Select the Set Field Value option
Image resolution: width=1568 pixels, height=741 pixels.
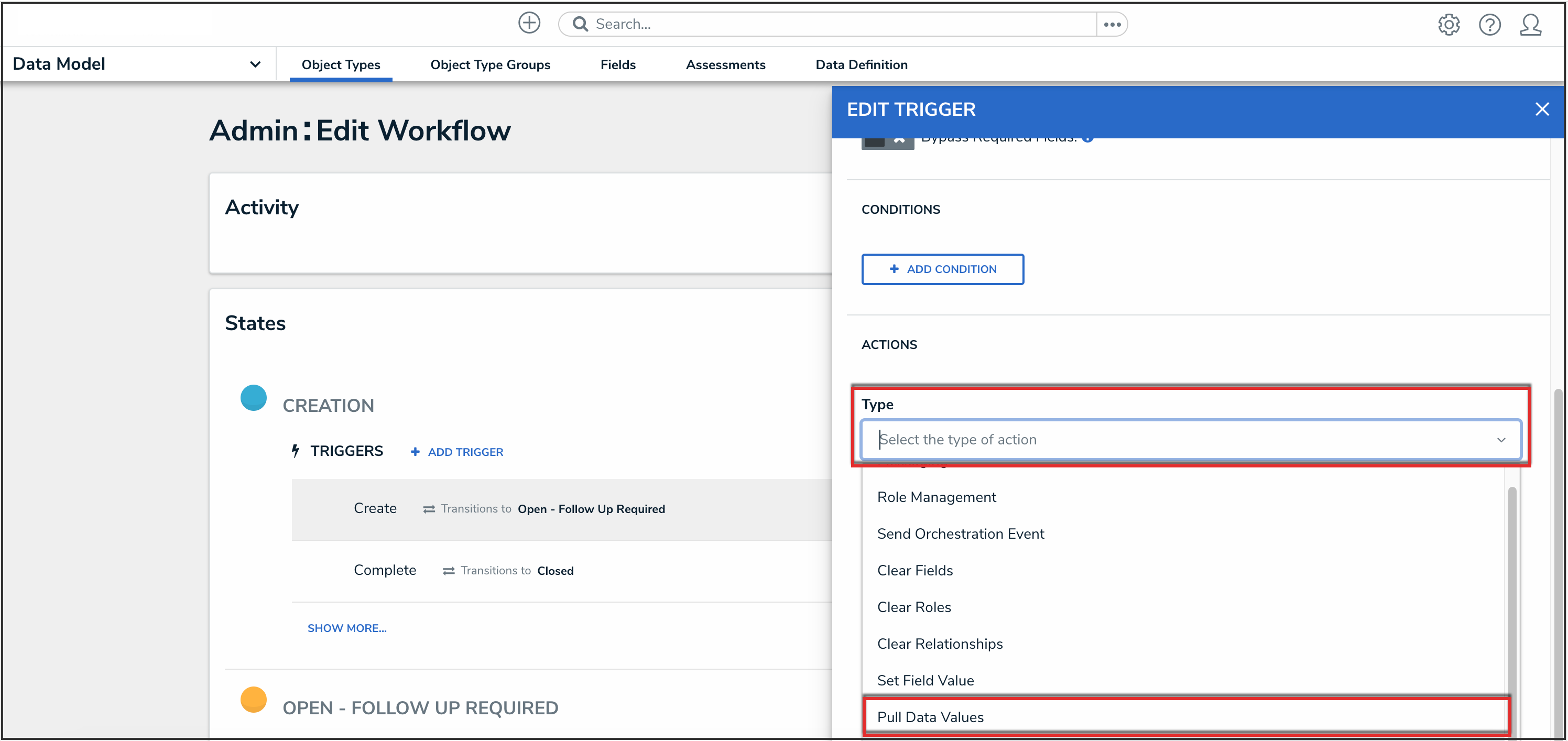click(925, 680)
